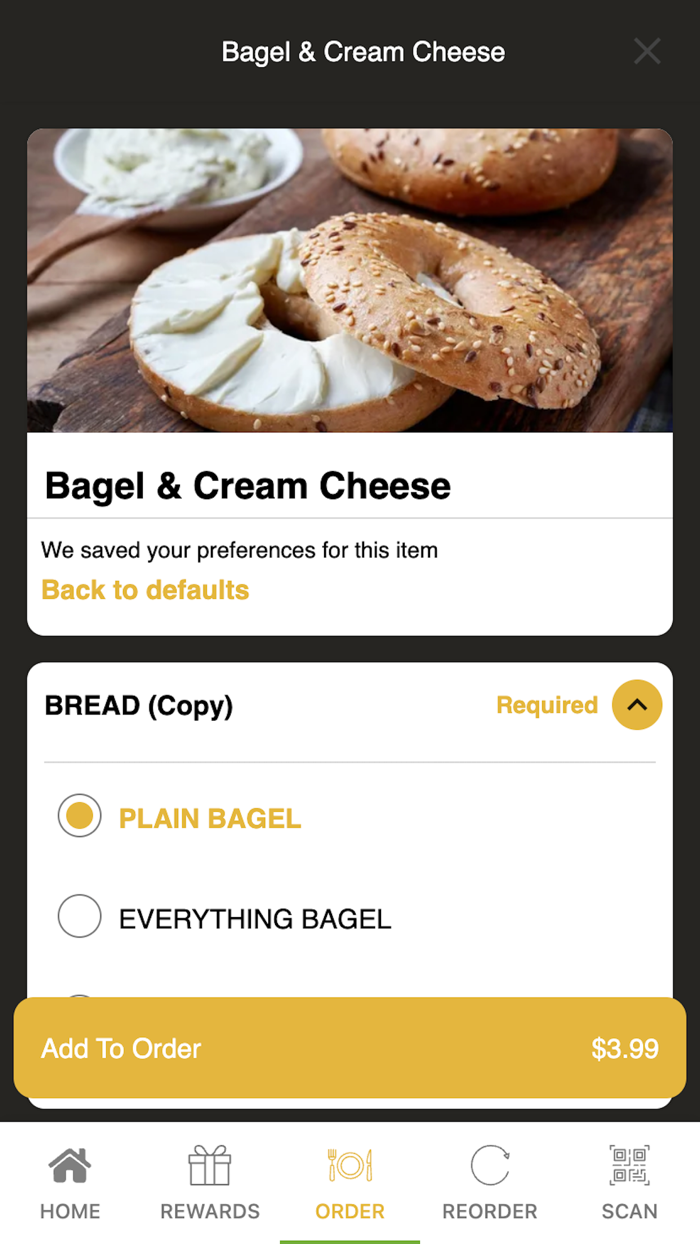
Task: Click the bold Bagel & Cream Cheese product heading
Action: tap(248, 486)
